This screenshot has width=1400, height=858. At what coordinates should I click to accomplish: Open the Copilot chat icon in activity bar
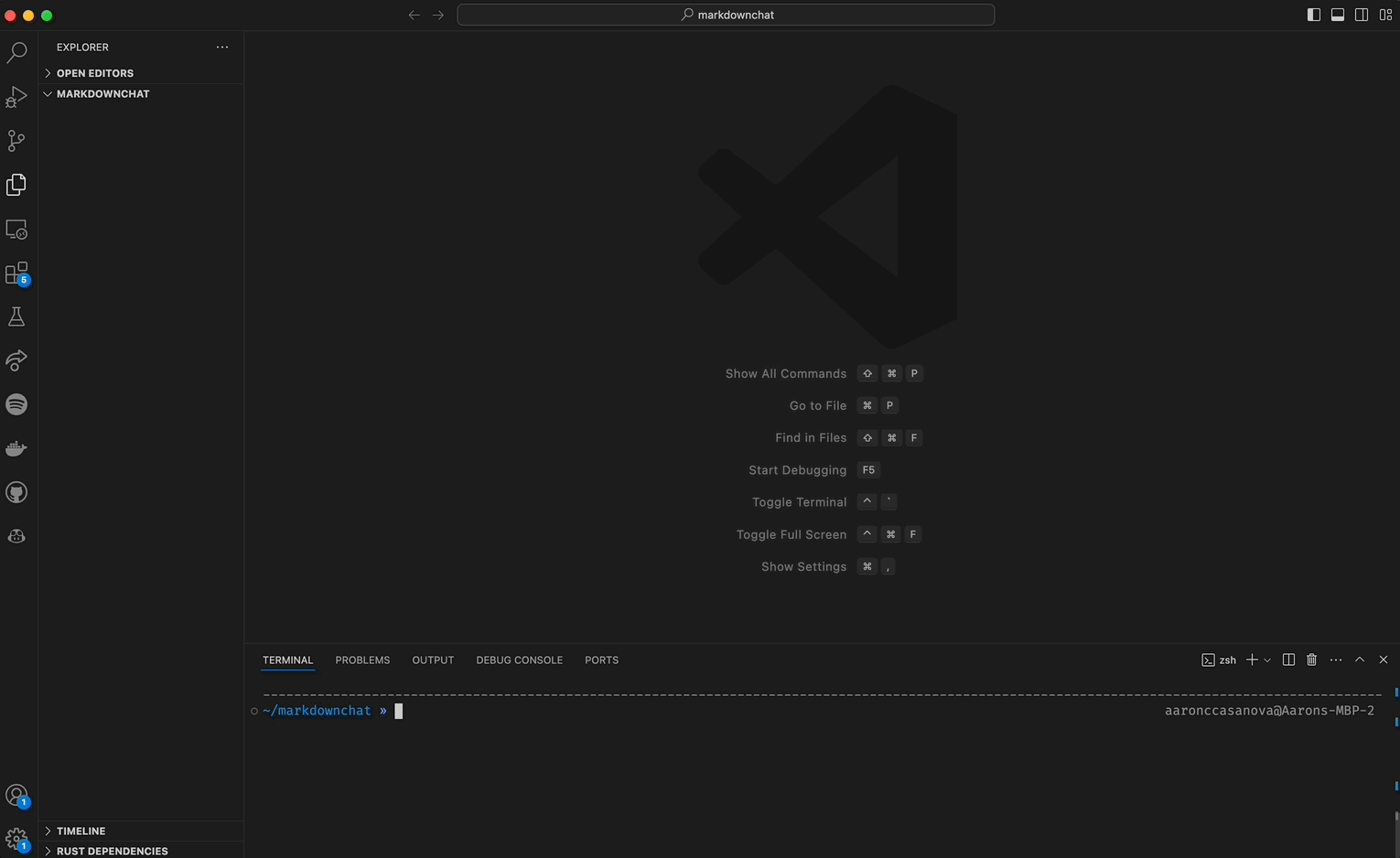[x=16, y=536]
